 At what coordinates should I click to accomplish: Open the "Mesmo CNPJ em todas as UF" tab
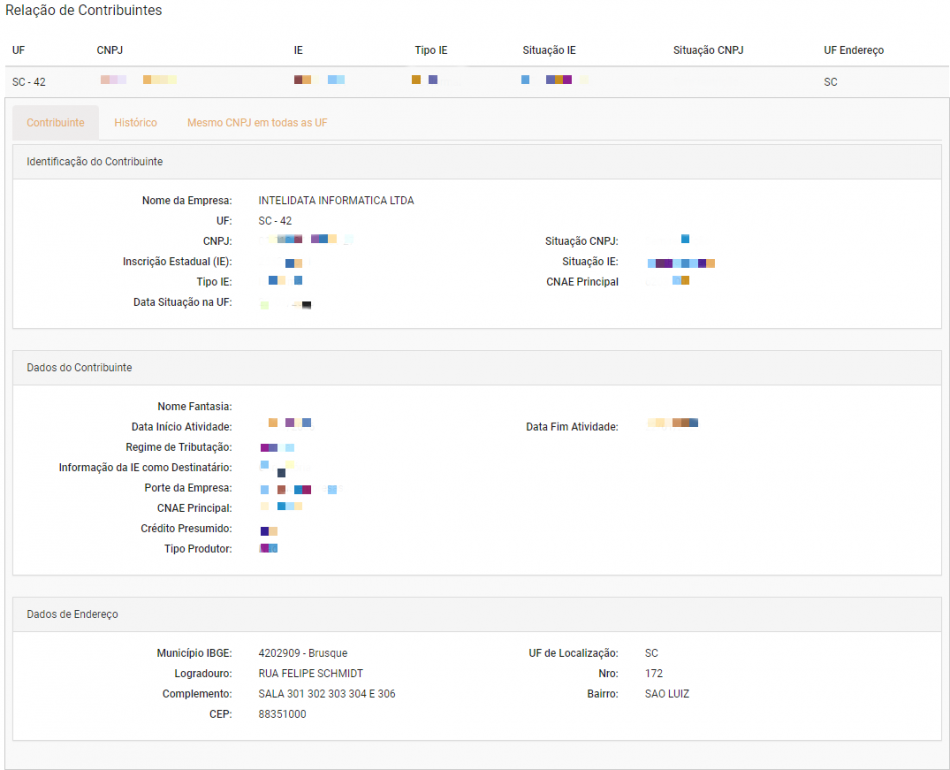pos(257,122)
